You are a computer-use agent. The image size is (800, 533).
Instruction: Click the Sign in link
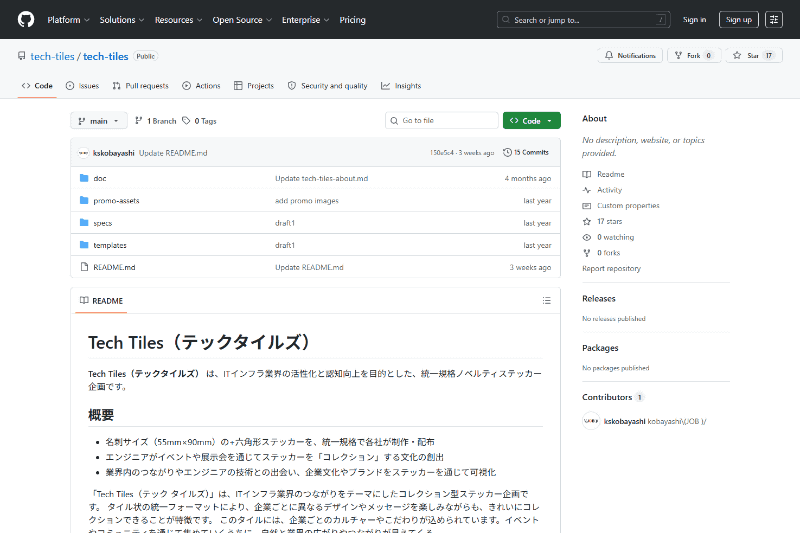coord(694,19)
